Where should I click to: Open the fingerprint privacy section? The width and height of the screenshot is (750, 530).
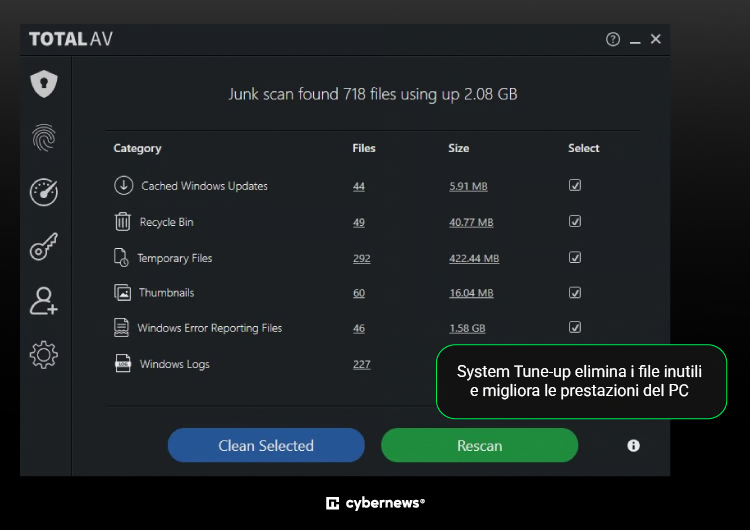(x=44, y=138)
